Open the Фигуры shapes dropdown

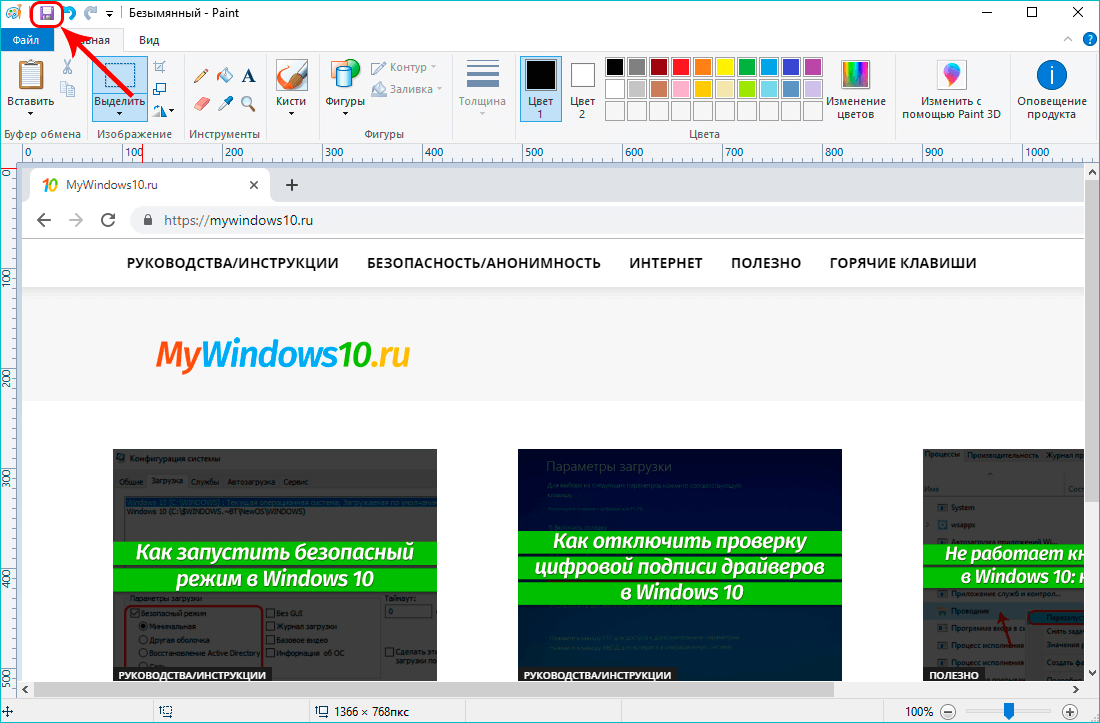point(344,113)
